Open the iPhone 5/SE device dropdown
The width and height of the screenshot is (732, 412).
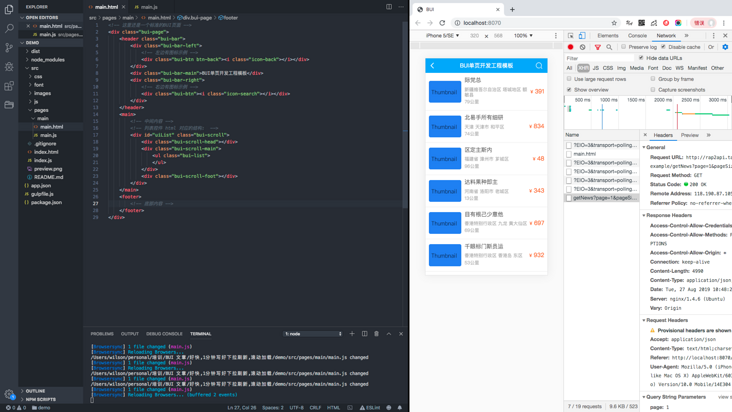pos(442,36)
